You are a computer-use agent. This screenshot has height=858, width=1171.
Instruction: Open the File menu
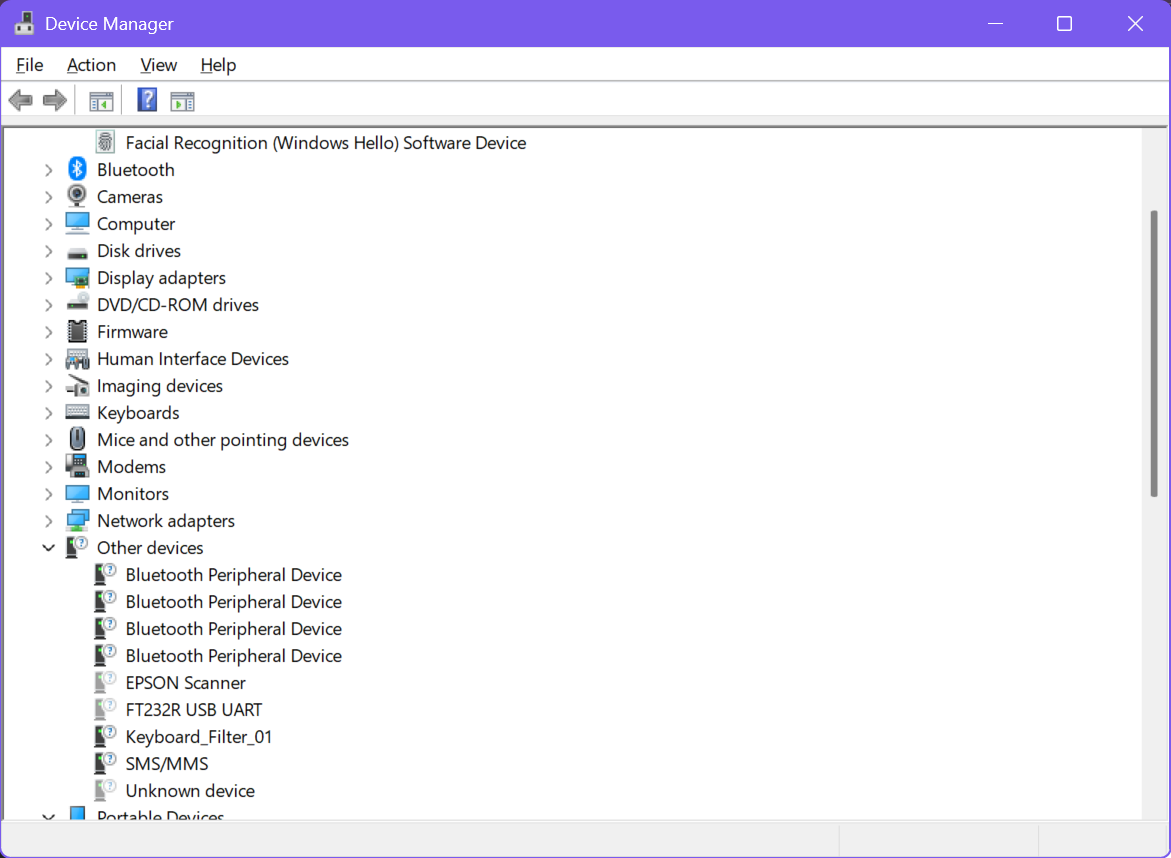pyautogui.click(x=30, y=65)
